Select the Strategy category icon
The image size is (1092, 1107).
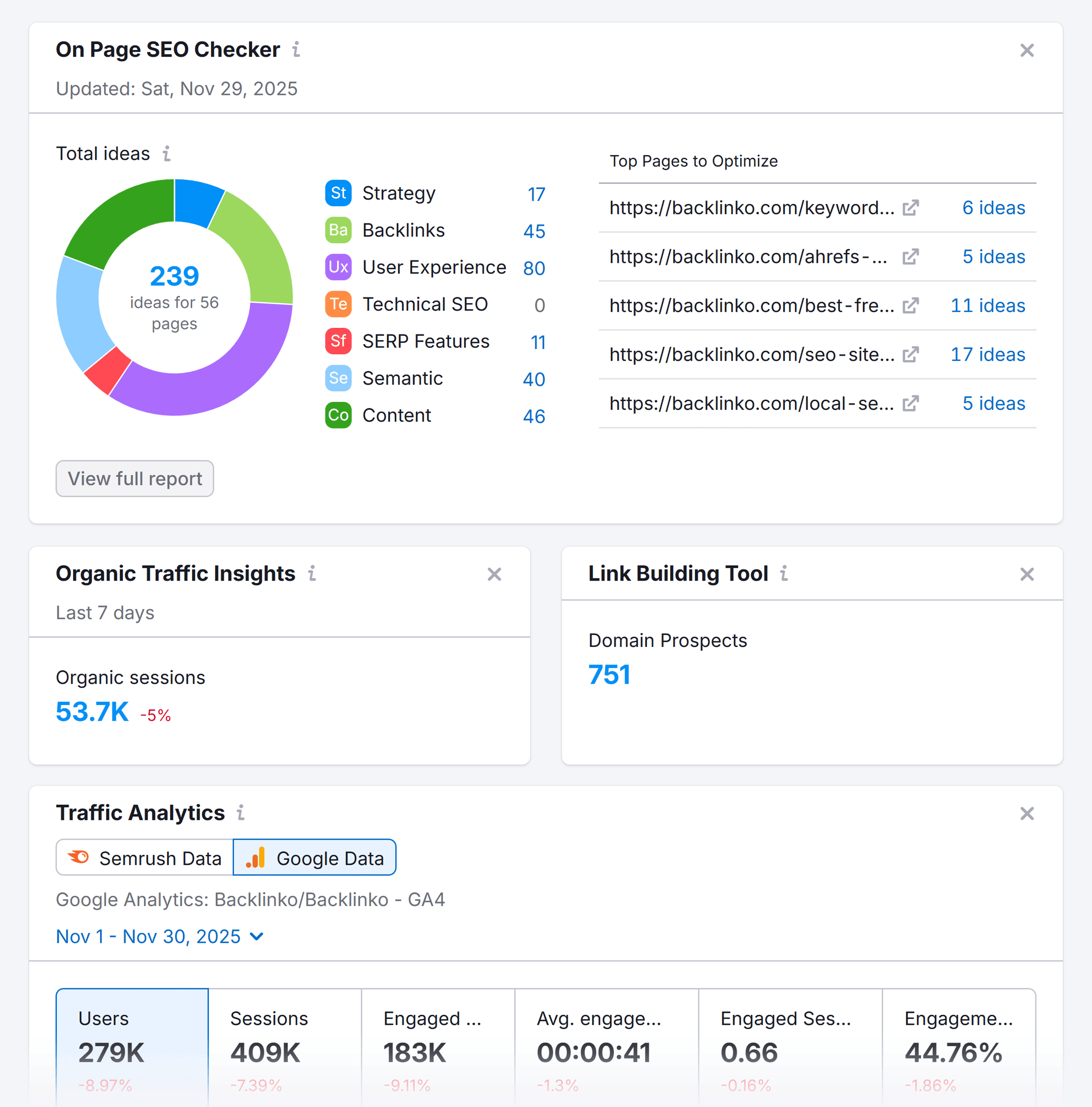pos(338,194)
